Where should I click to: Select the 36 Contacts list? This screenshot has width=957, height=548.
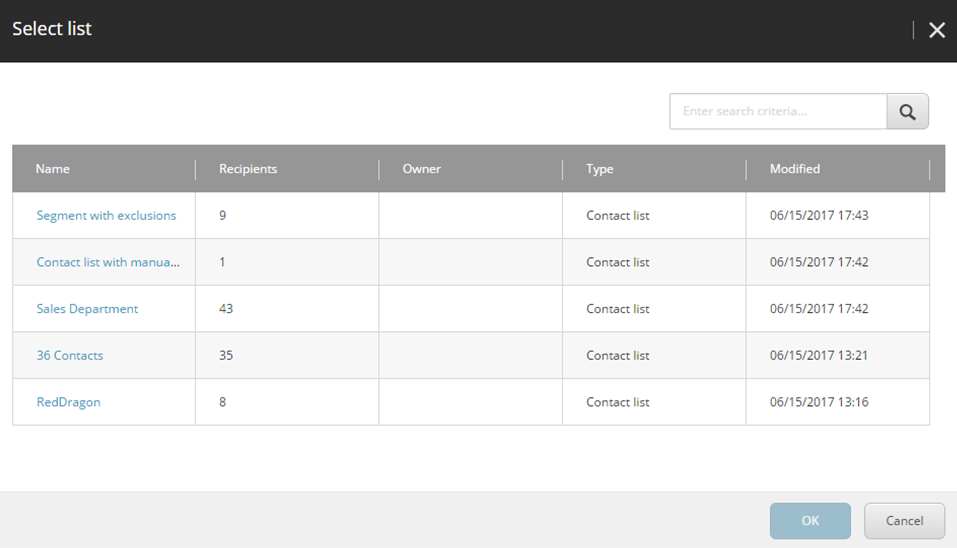click(x=70, y=355)
